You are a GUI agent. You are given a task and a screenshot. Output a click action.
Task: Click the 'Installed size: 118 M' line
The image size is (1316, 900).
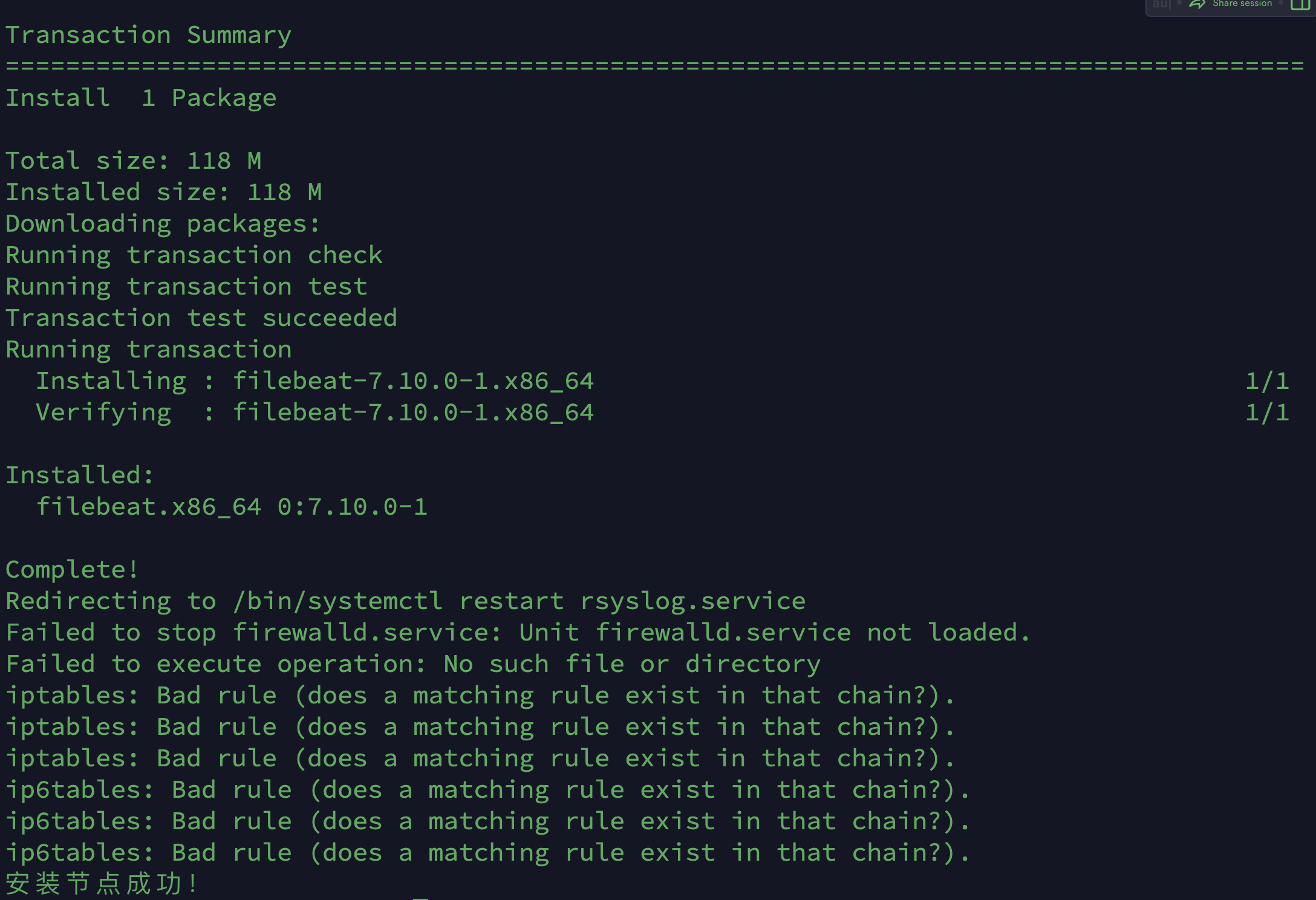tap(164, 192)
